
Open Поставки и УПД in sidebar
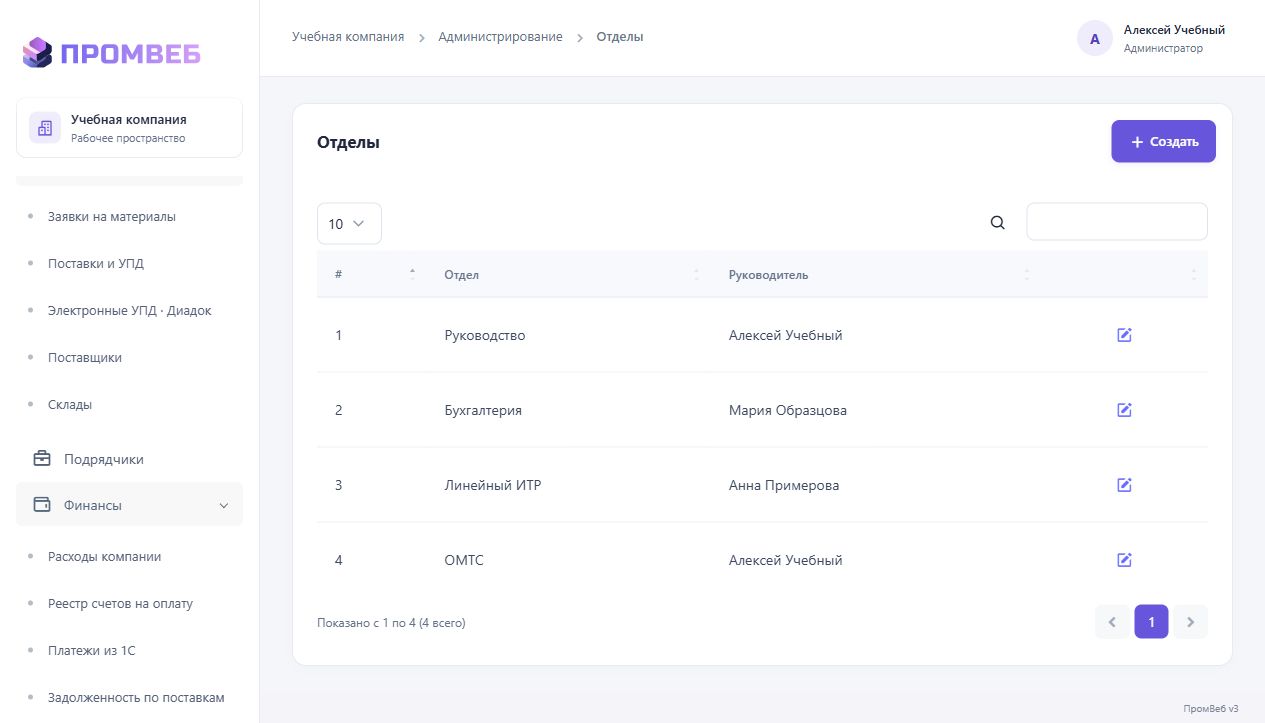96,263
